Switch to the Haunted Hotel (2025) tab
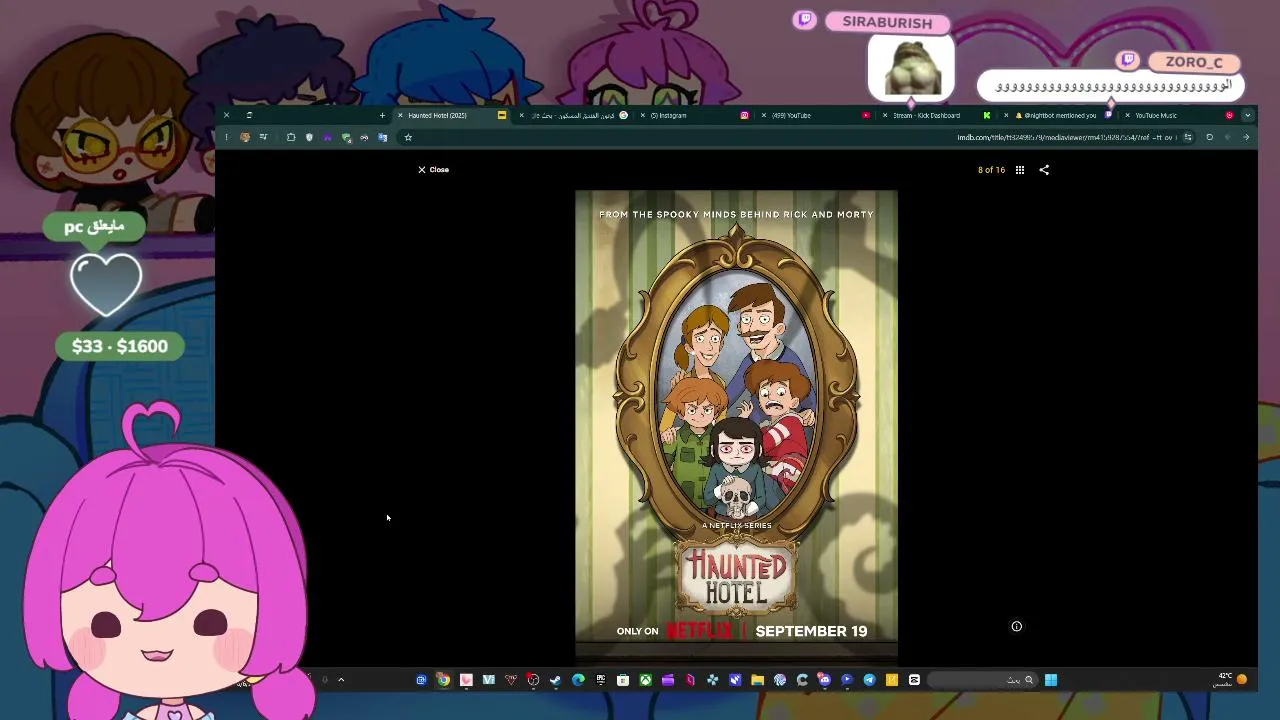Image resolution: width=1280 pixels, height=720 pixels. point(450,115)
